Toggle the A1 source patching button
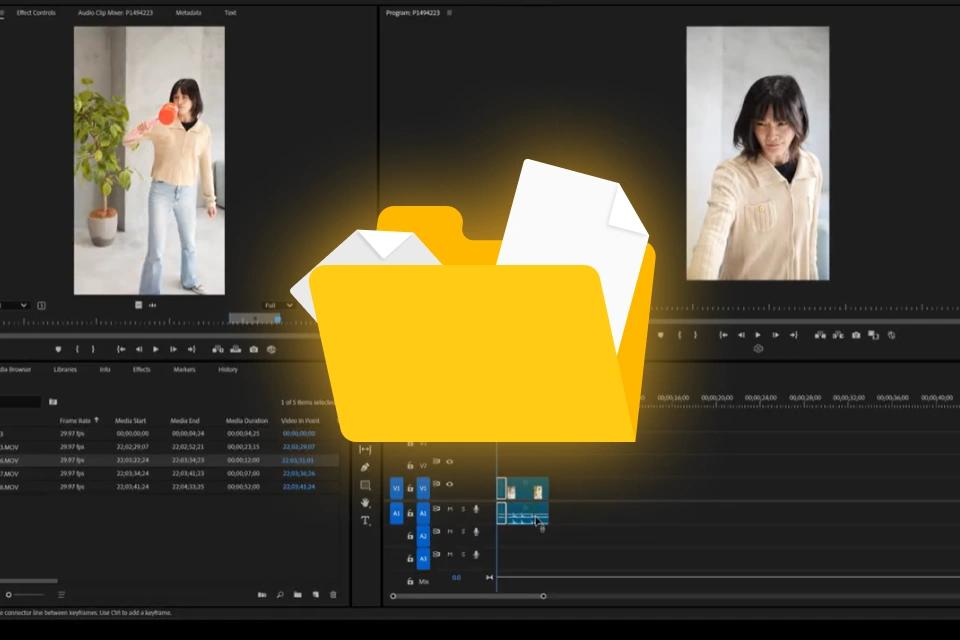Screen dimensions: 960x640 [x=396, y=513]
